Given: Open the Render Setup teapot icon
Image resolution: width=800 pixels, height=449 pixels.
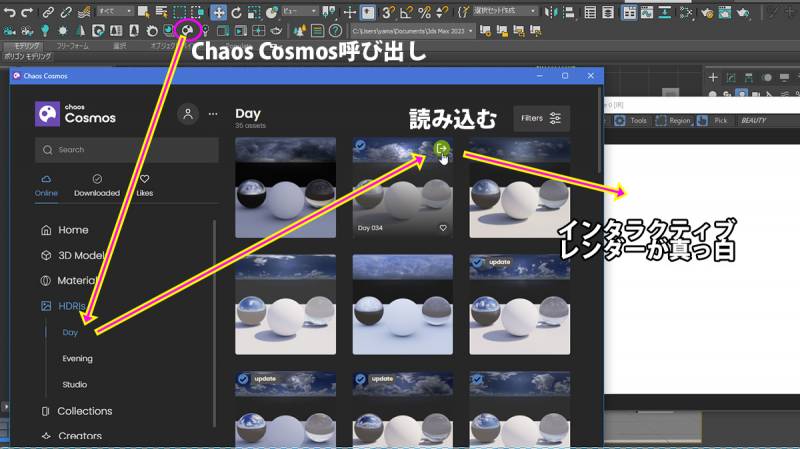Looking at the screenshot, I should [x=707, y=12].
